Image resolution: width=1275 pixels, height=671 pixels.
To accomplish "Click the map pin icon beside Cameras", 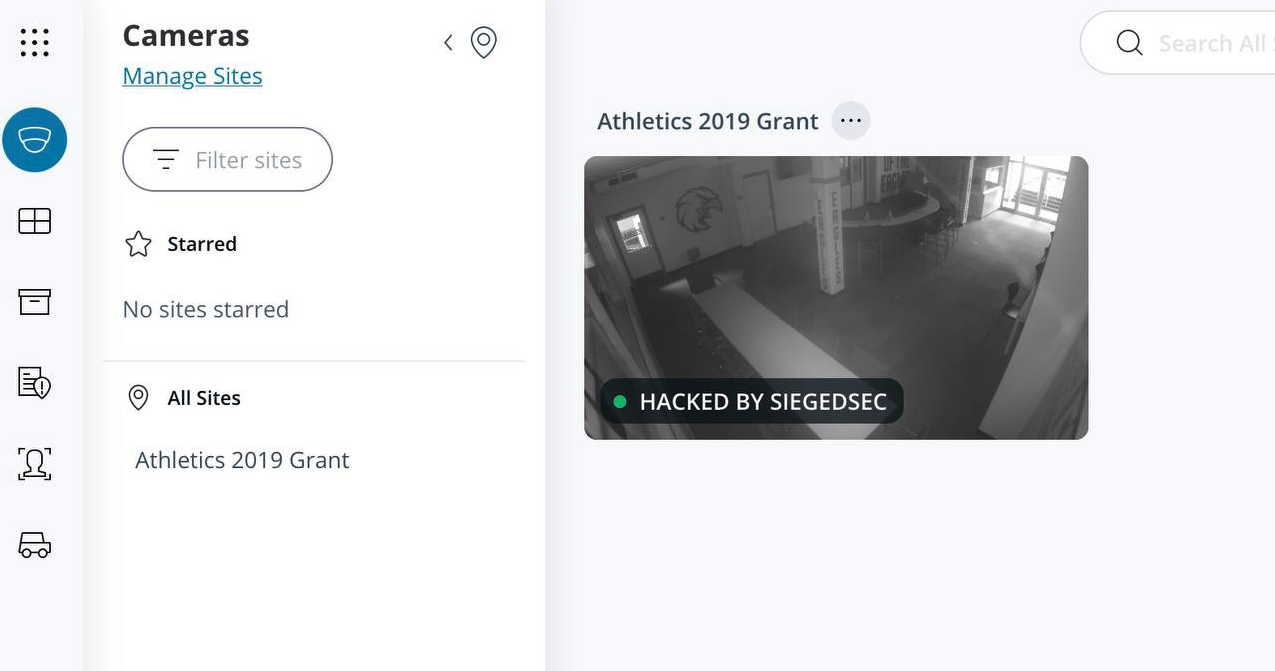I will pos(484,43).
